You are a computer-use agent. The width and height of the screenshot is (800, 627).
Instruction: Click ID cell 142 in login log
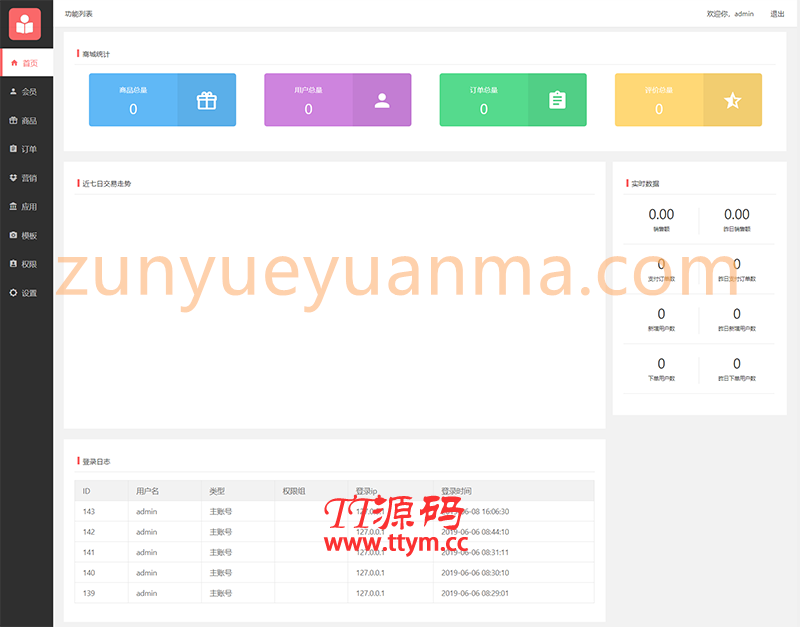click(89, 532)
